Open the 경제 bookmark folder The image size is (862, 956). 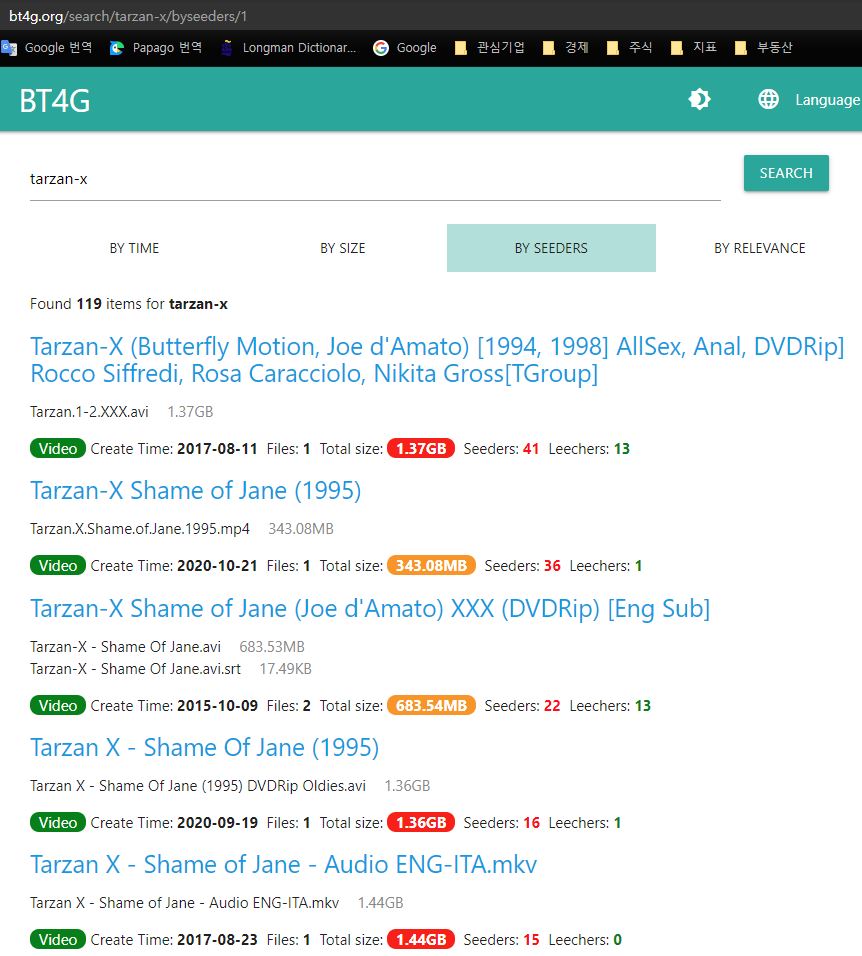(566, 48)
